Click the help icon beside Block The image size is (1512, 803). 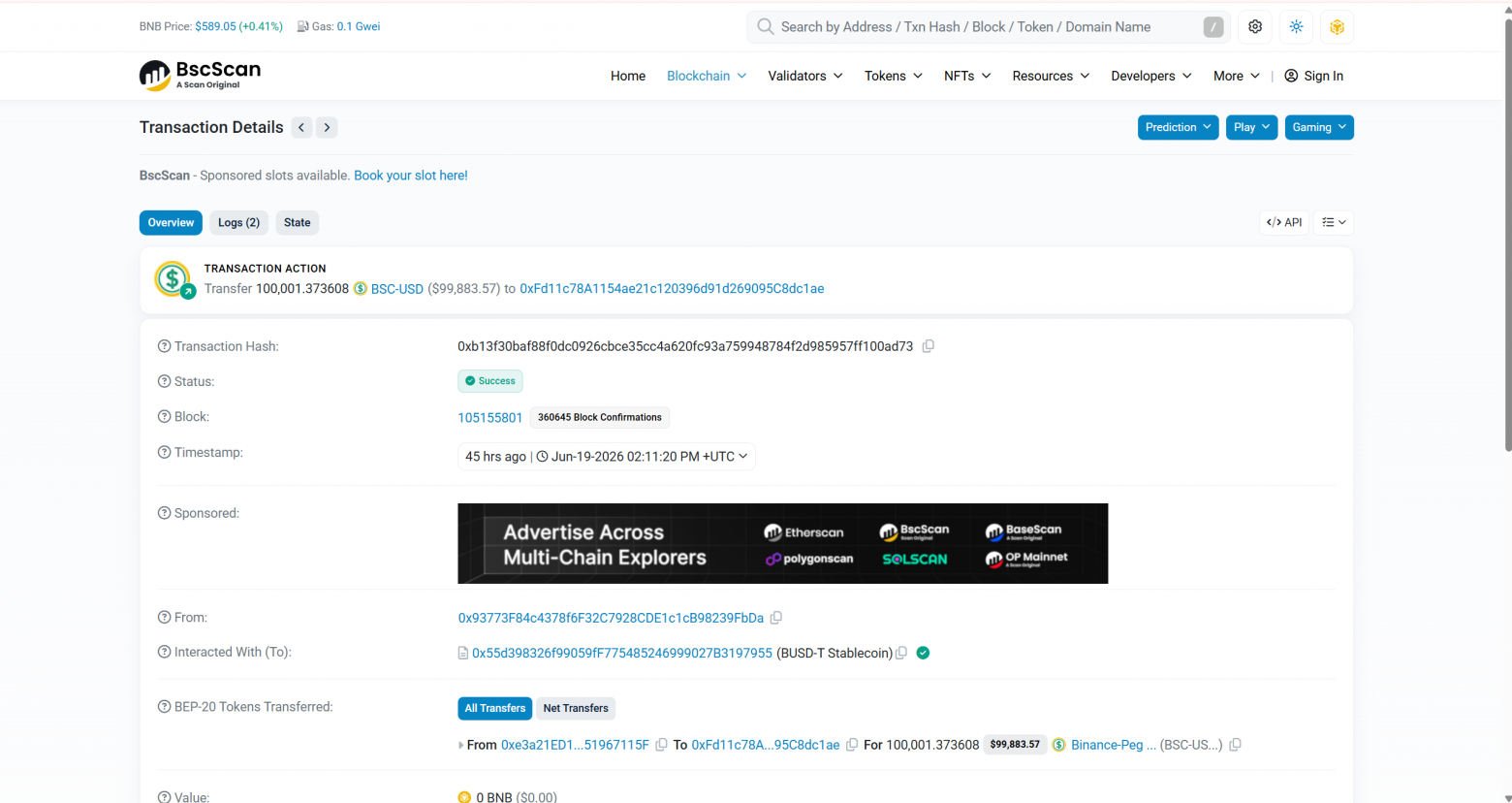coord(164,417)
